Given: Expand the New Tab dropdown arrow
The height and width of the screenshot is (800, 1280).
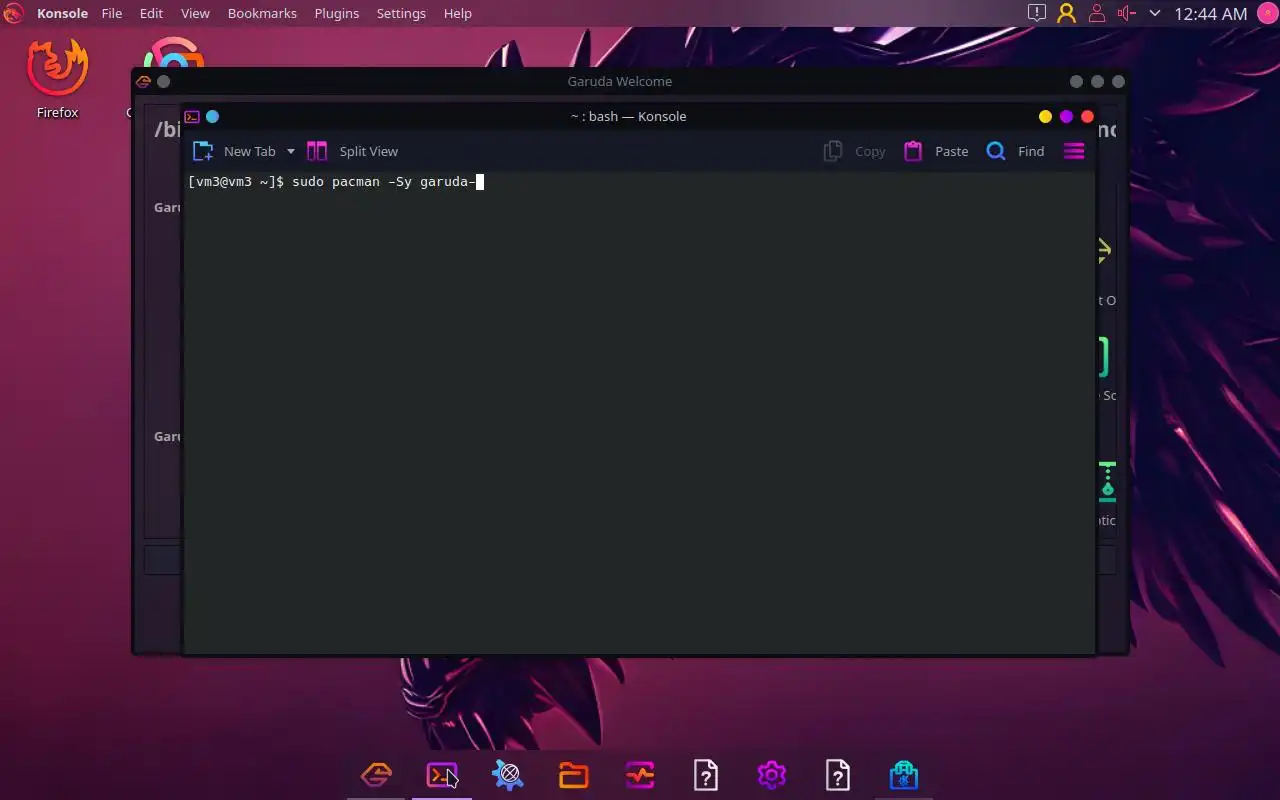Looking at the screenshot, I should click(x=291, y=151).
